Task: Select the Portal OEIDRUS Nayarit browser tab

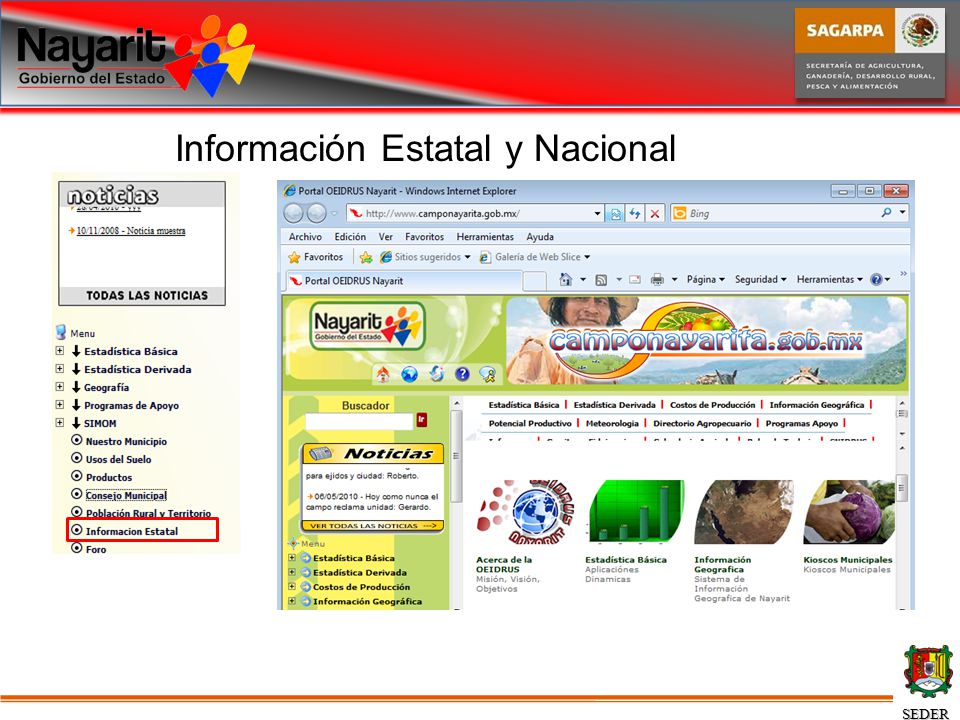Action: point(404,281)
